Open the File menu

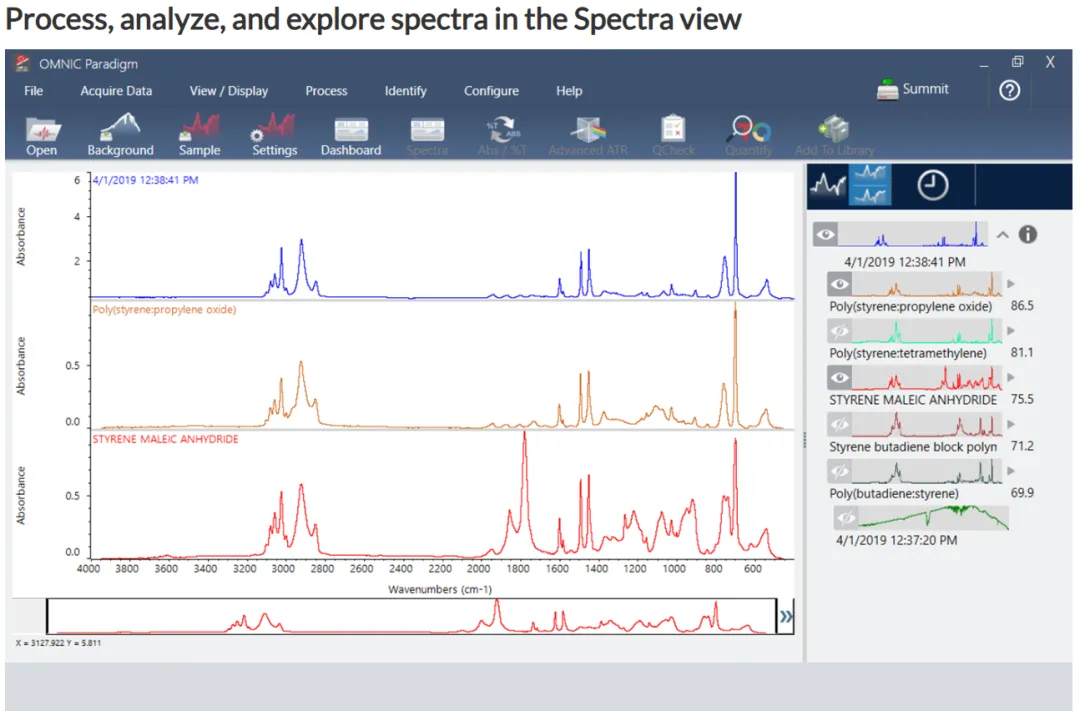click(33, 91)
